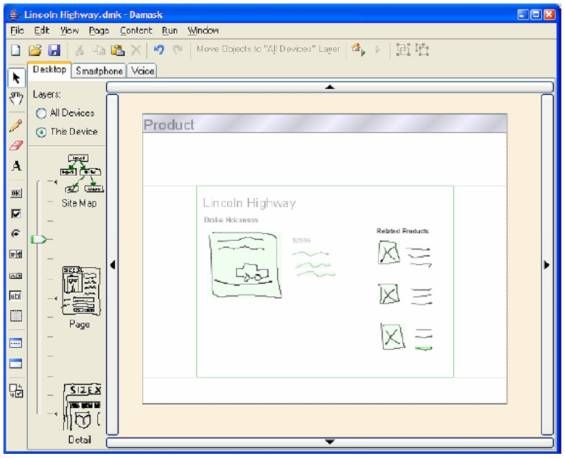Select the checkbox widget tool in the toolbox
The image size is (565, 458).
16,213
